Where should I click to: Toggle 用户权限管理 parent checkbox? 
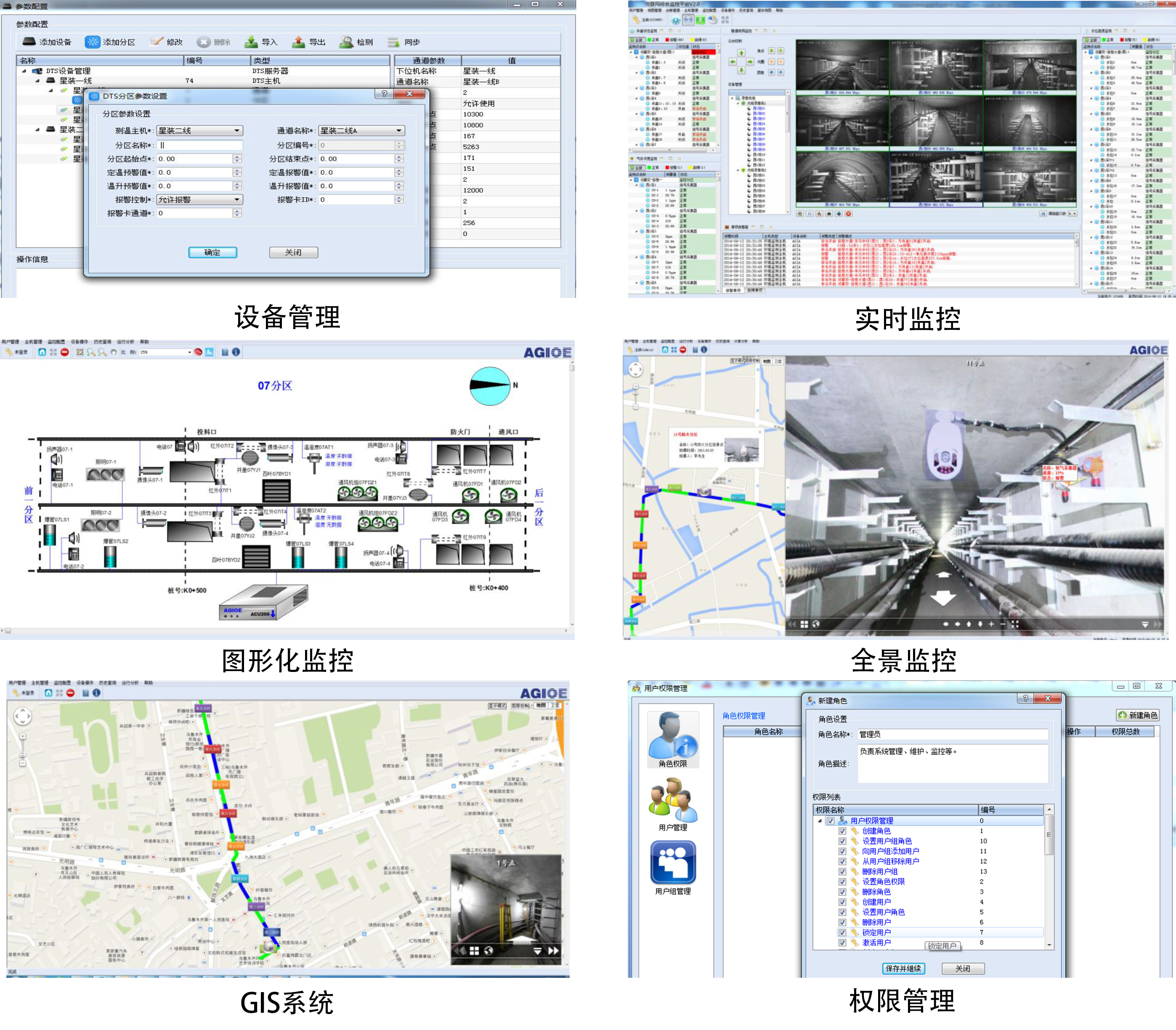click(831, 821)
